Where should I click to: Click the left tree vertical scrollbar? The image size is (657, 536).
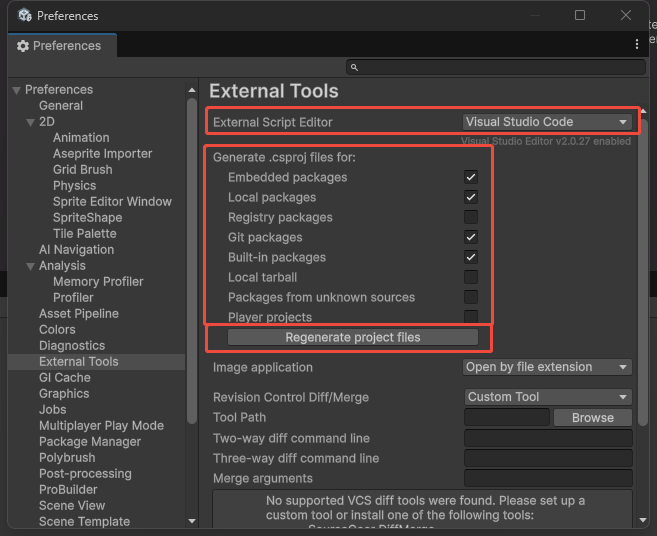click(x=192, y=261)
